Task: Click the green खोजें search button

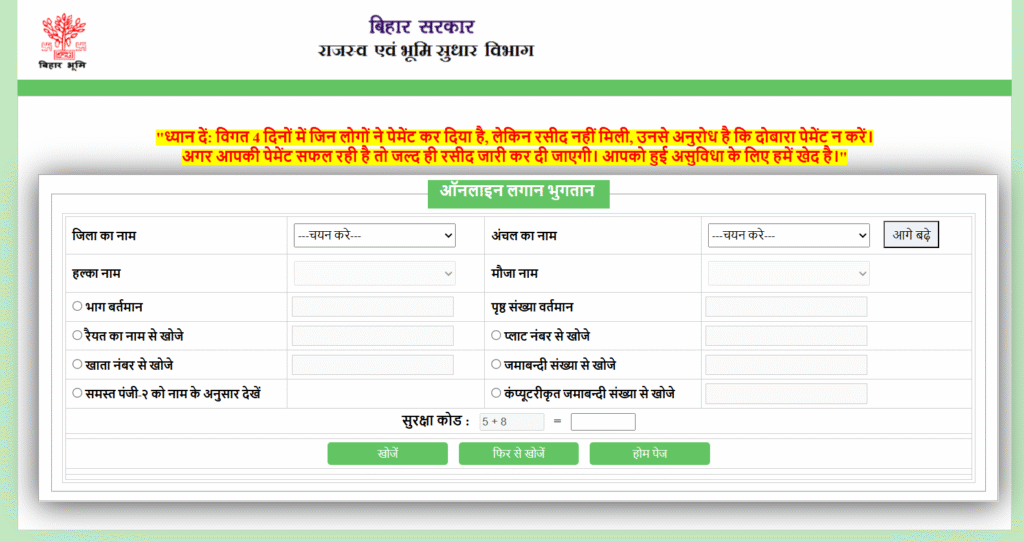Action: click(x=387, y=454)
